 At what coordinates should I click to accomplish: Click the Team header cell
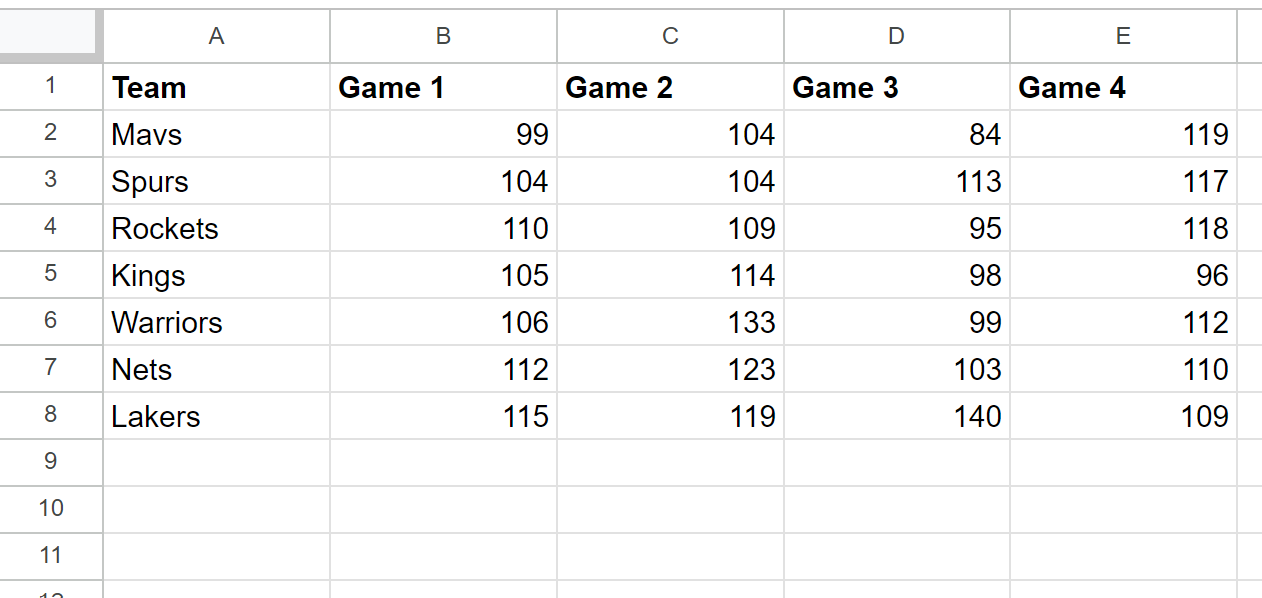(216, 87)
